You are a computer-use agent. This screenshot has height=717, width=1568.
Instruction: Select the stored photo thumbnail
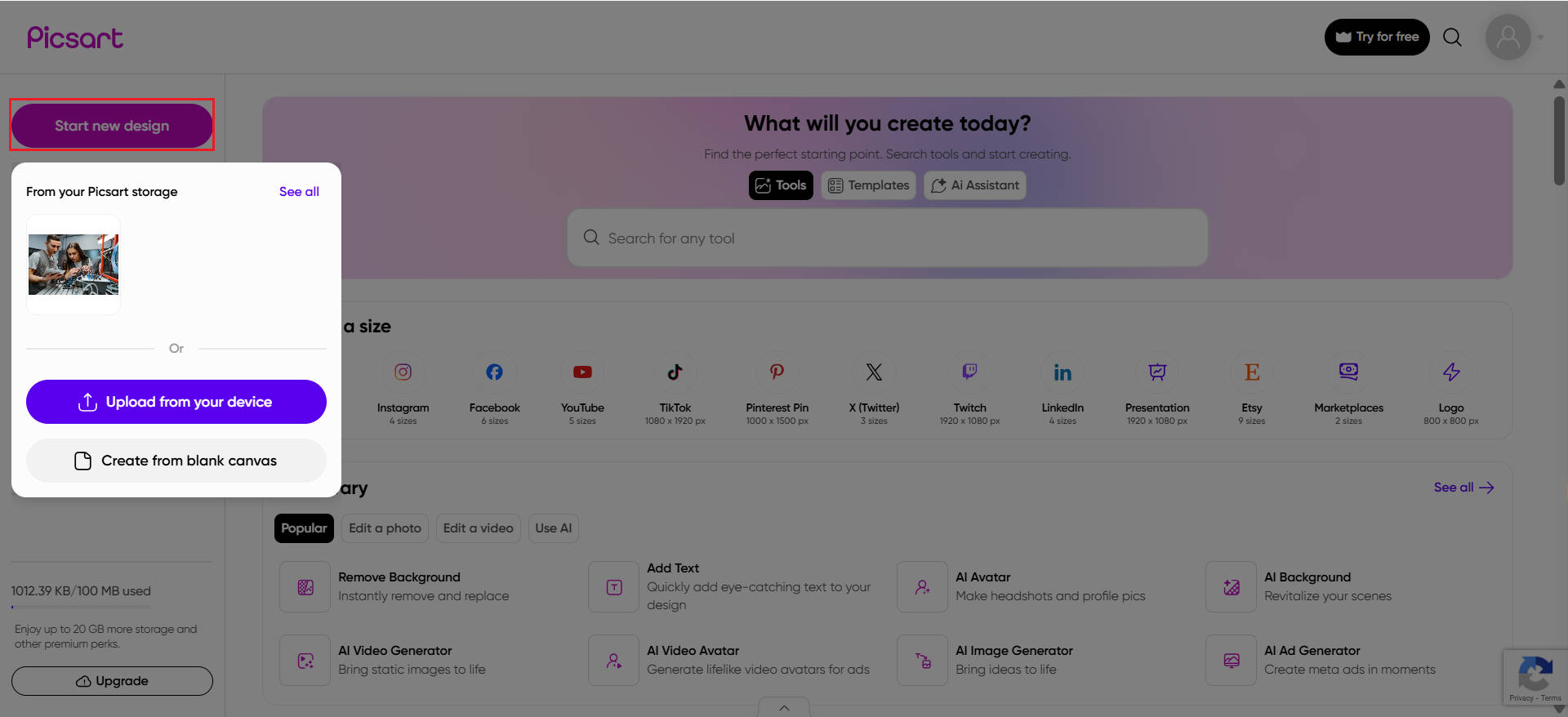click(73, 265)
